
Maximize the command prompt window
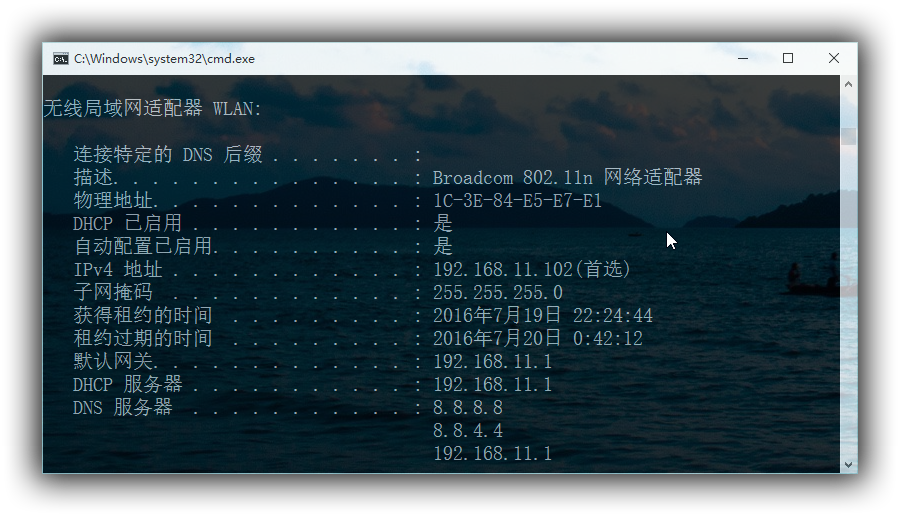(x=788, y=59)
